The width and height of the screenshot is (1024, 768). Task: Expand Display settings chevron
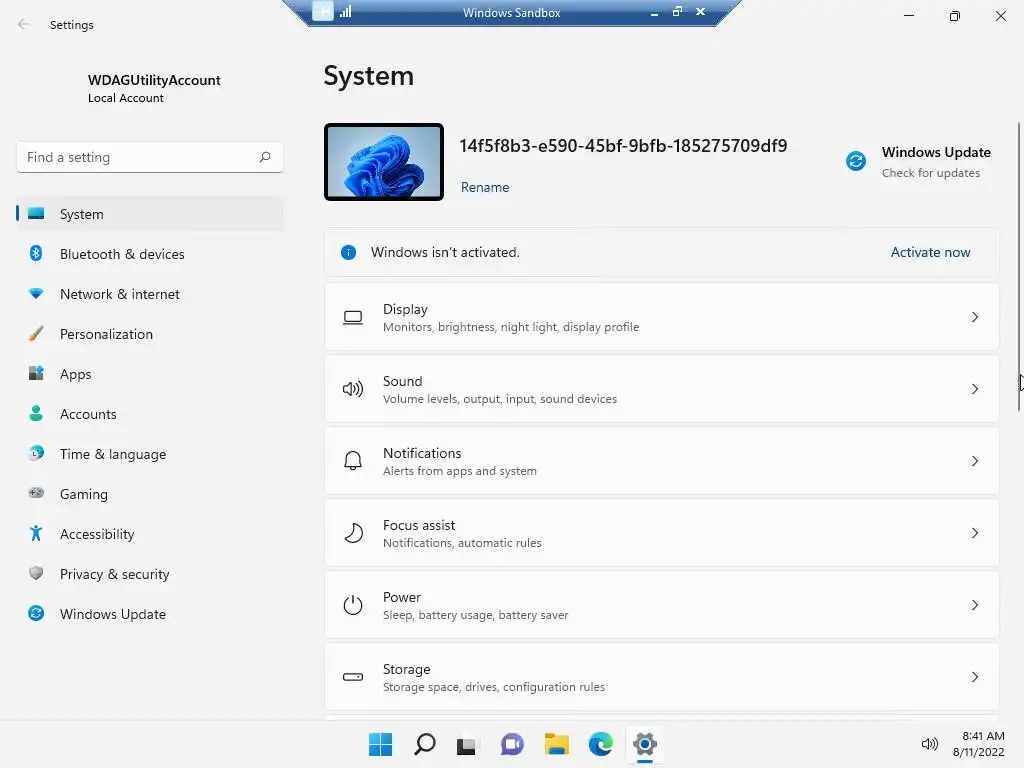(x=974, y=317)
